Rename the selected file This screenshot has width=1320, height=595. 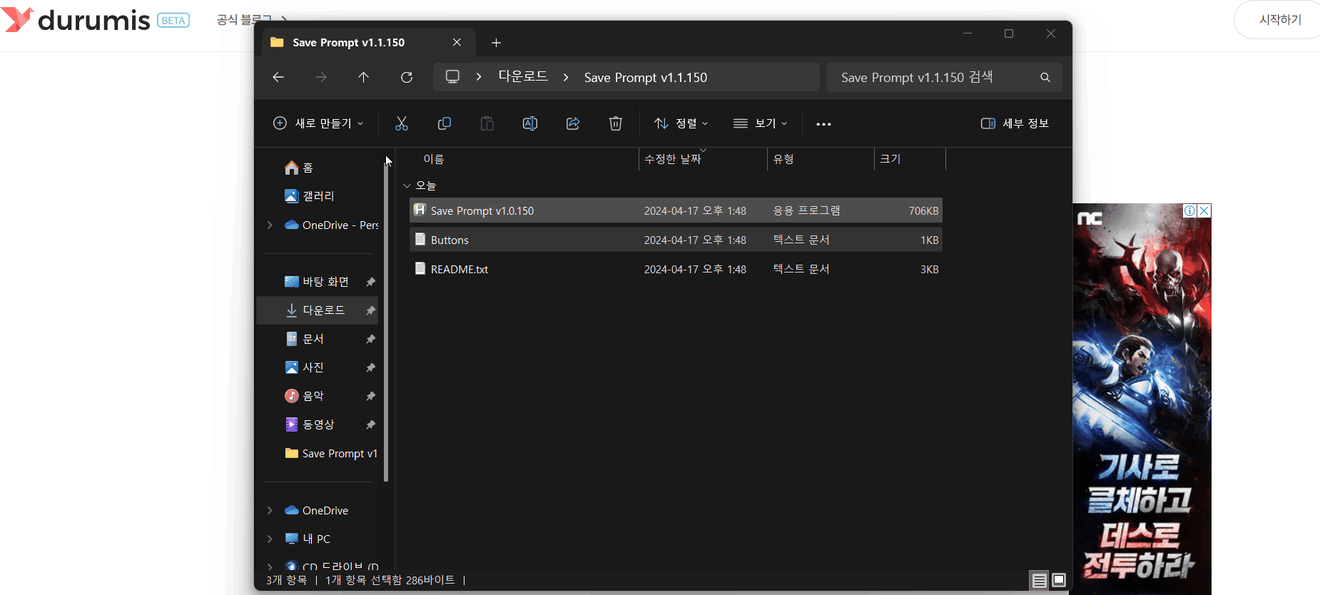pyautogui.click(x=530, y=123)
